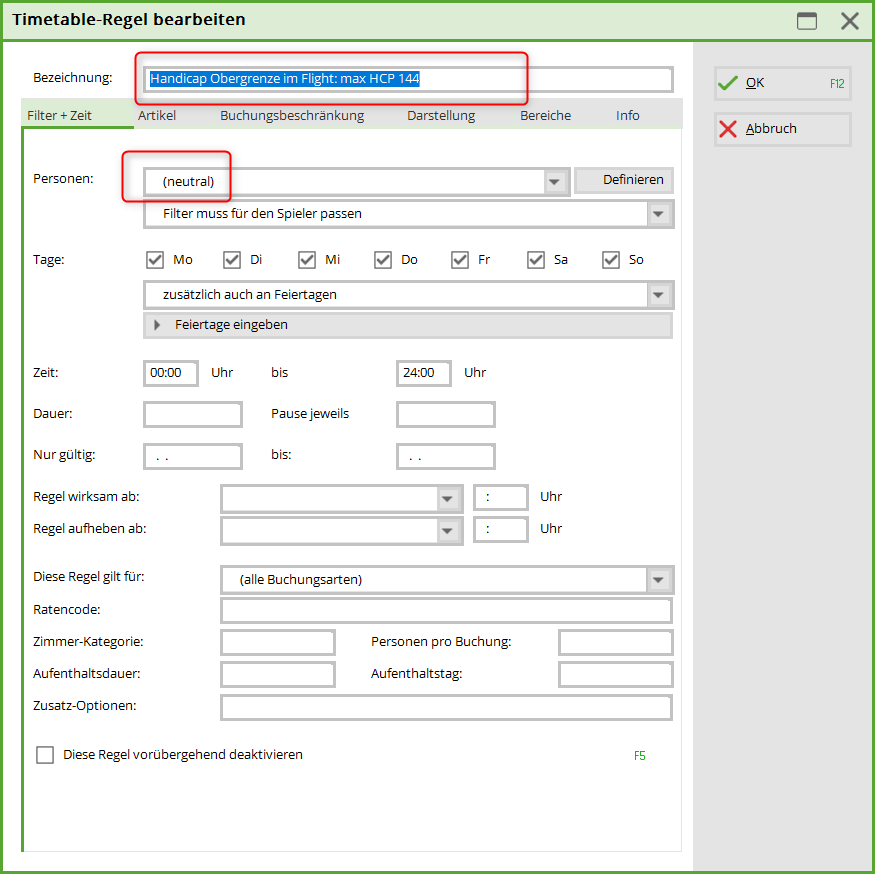
Task: Click the Definieren button
Action: point(624,180)
